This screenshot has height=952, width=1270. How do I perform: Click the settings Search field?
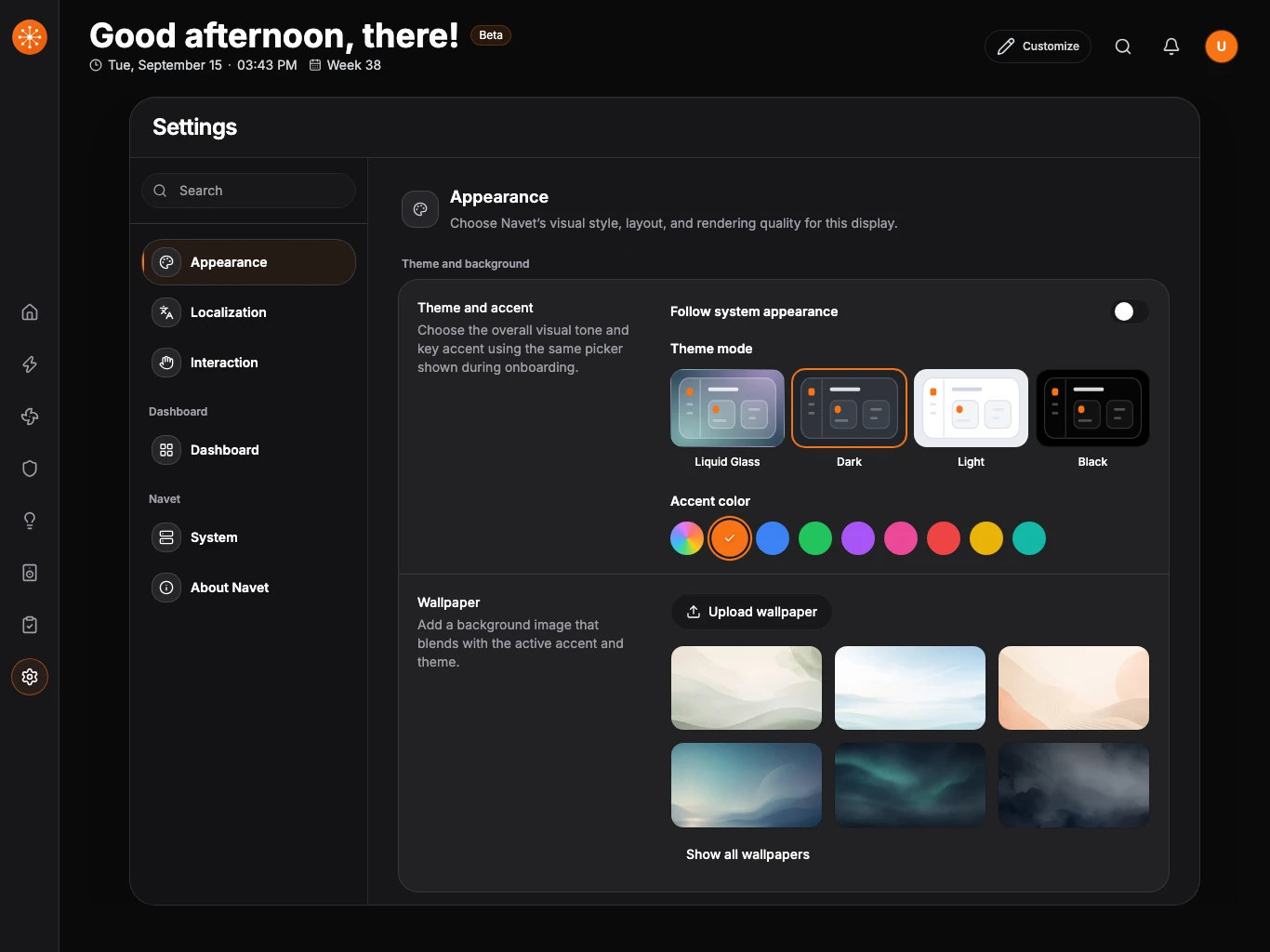click(x=249, y=191)
